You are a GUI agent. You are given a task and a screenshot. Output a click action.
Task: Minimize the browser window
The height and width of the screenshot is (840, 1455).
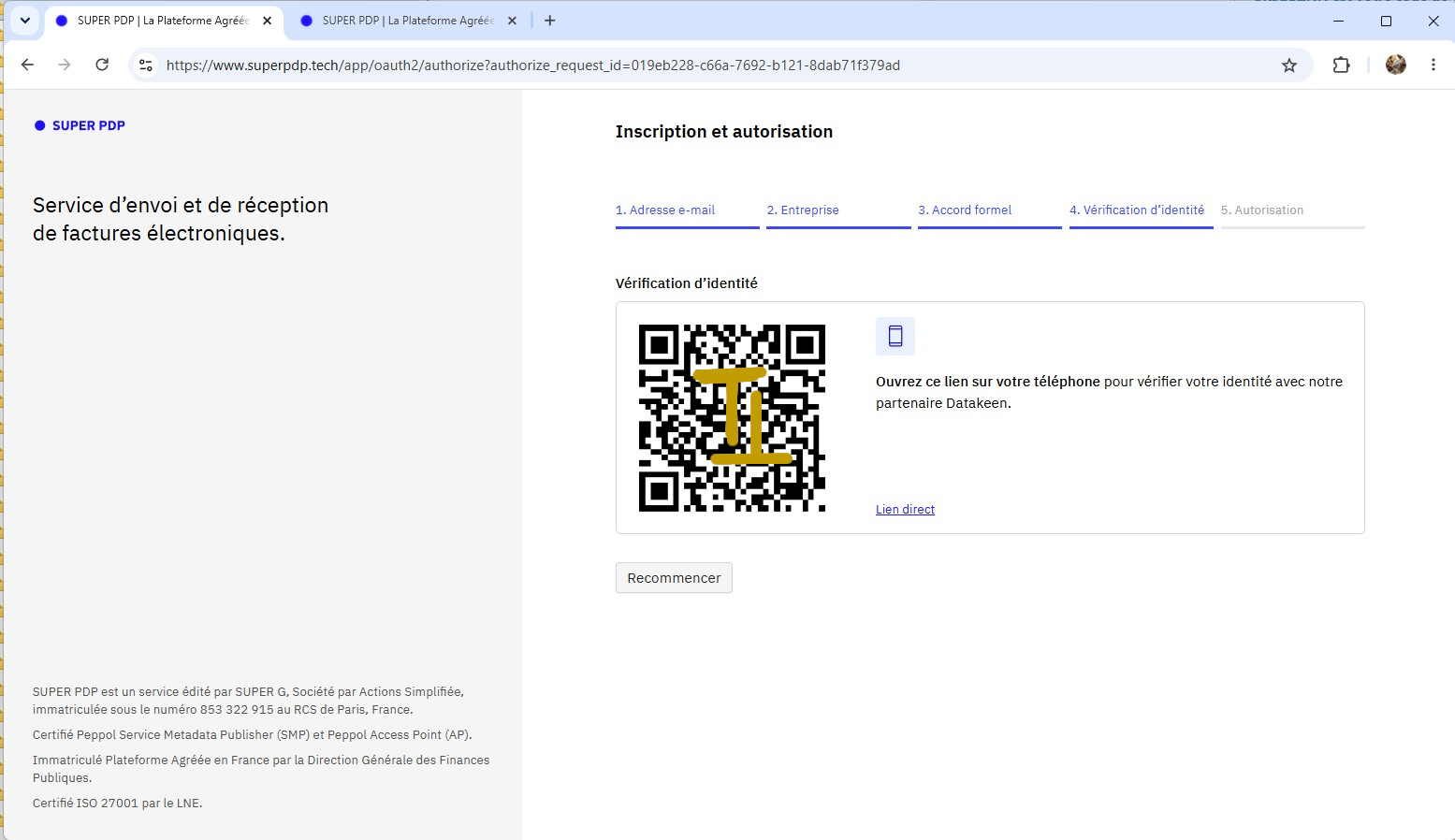[1338, 21]
